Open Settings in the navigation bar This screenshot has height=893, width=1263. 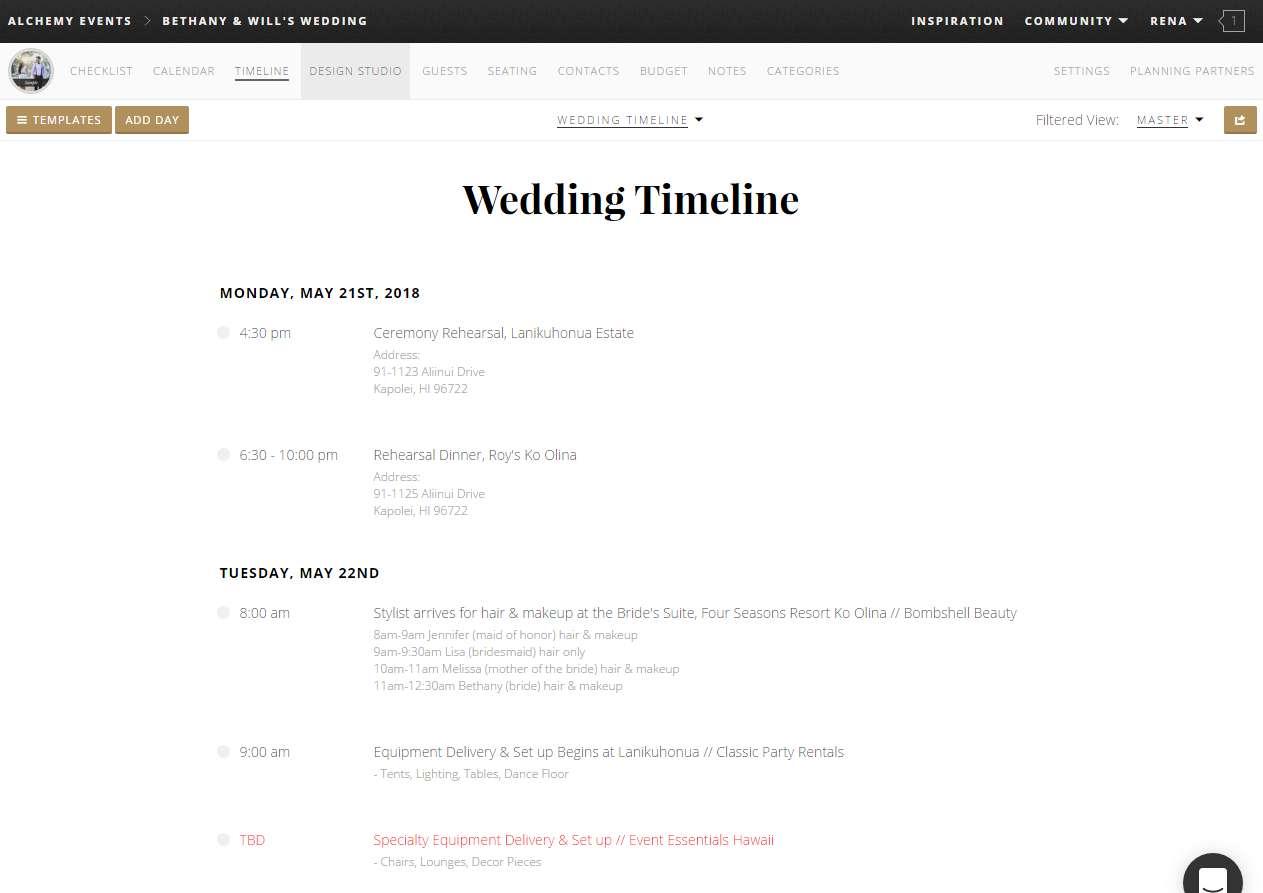tap(1082, 71)
